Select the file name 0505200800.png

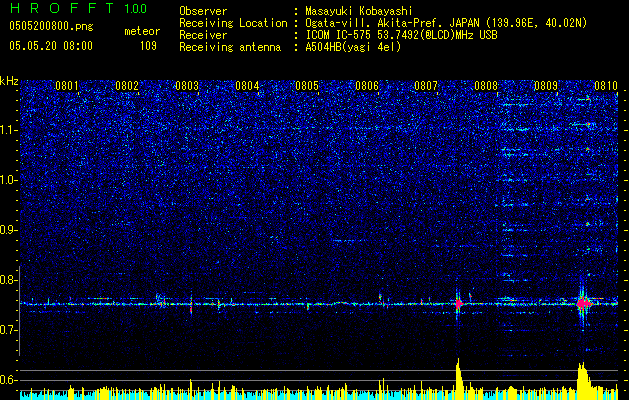pos(51,26)
